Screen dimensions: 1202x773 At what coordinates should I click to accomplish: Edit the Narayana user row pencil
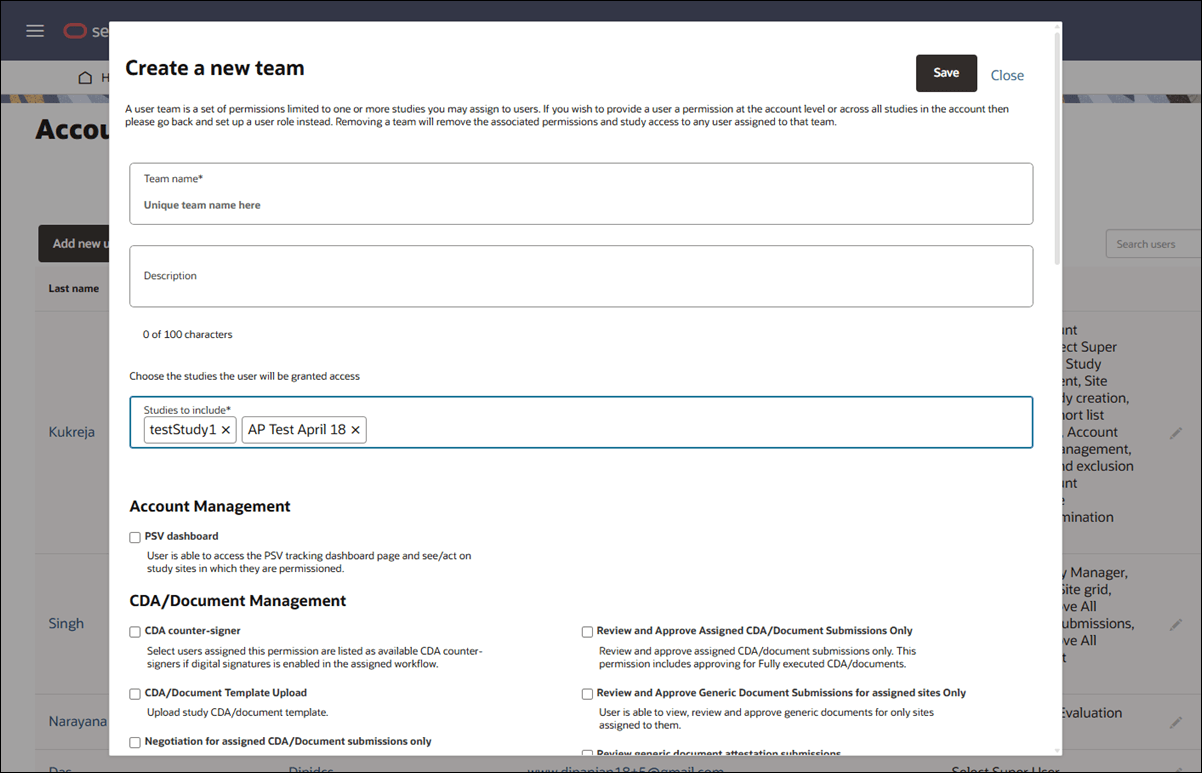point(1176,722)
